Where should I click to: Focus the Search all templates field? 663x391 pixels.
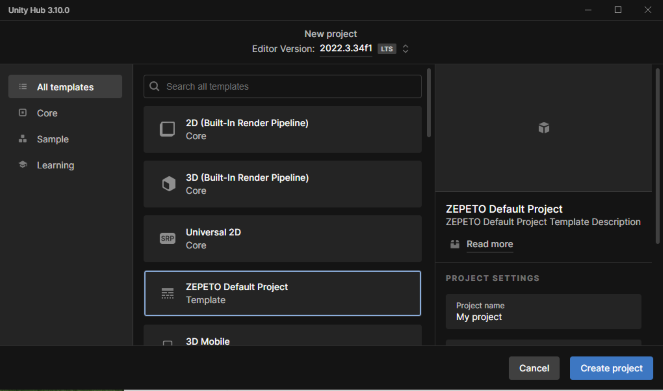point(282,86)
